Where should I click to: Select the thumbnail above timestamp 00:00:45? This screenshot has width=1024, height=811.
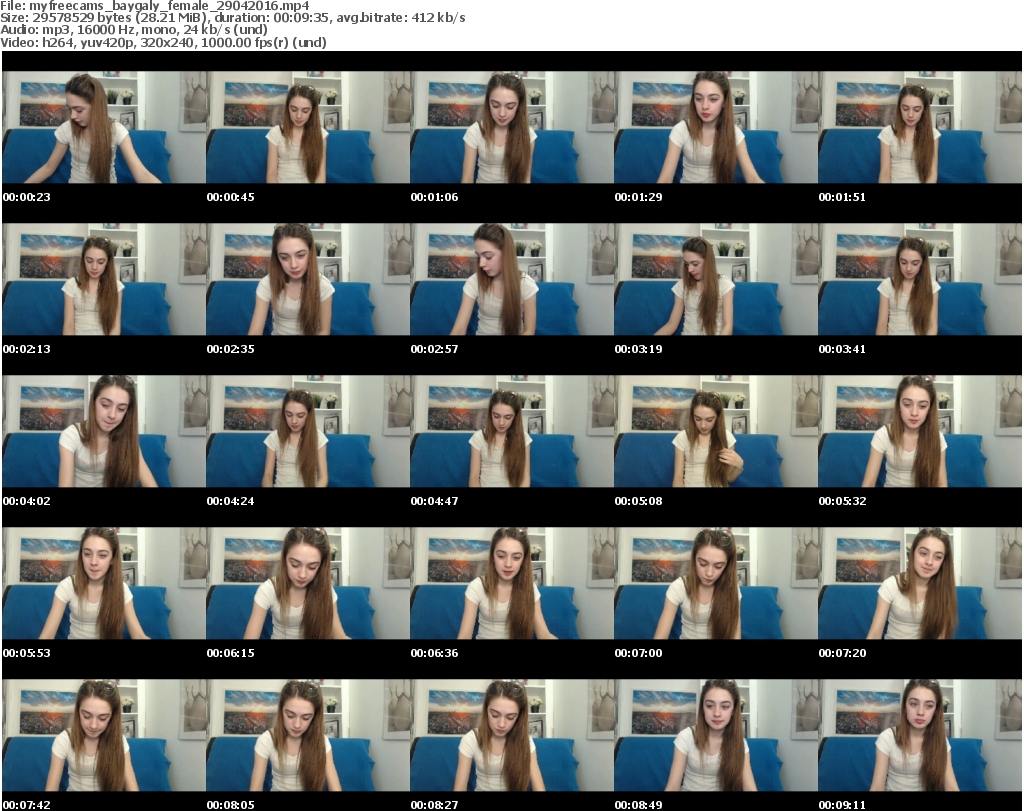[x=308, y=127]
